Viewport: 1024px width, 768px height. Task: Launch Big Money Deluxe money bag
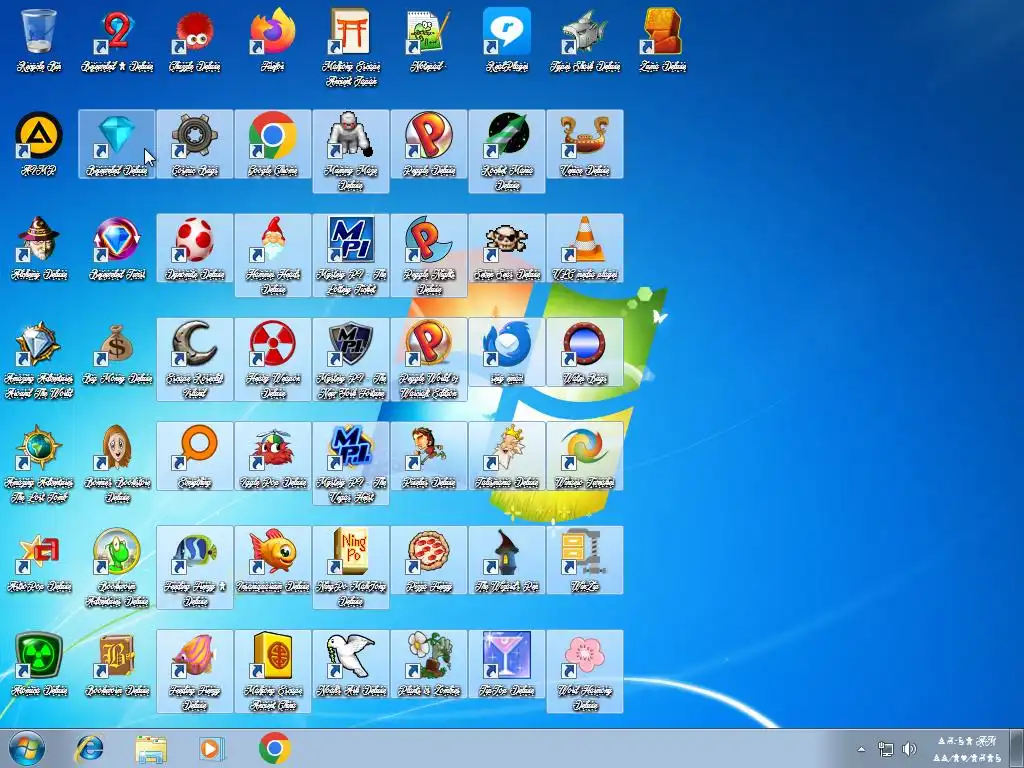117,353
